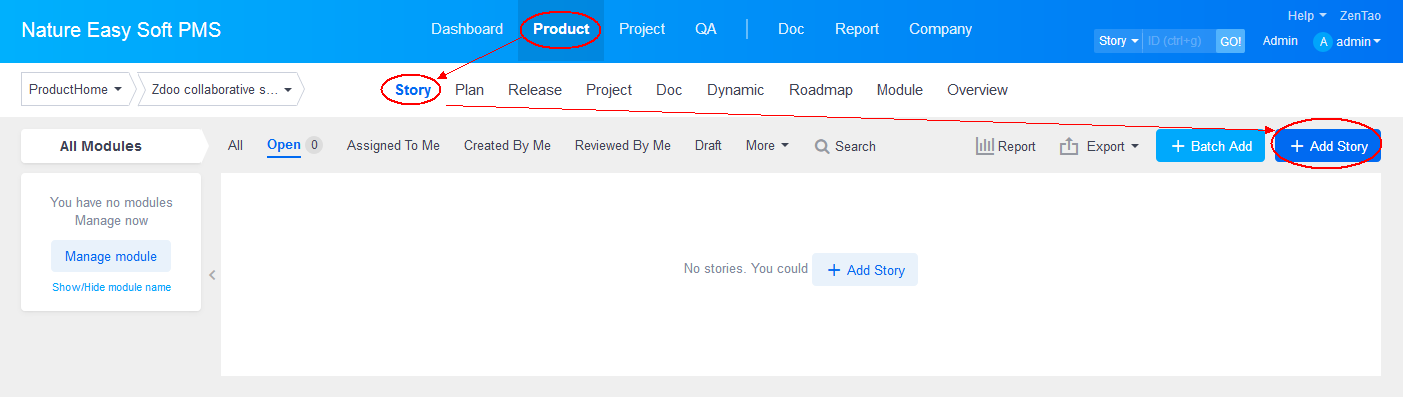Viewport: 1403px width, 397px height.
Task: Open the Zdoo collaborative product dropdown
Action: click(221, 89)
